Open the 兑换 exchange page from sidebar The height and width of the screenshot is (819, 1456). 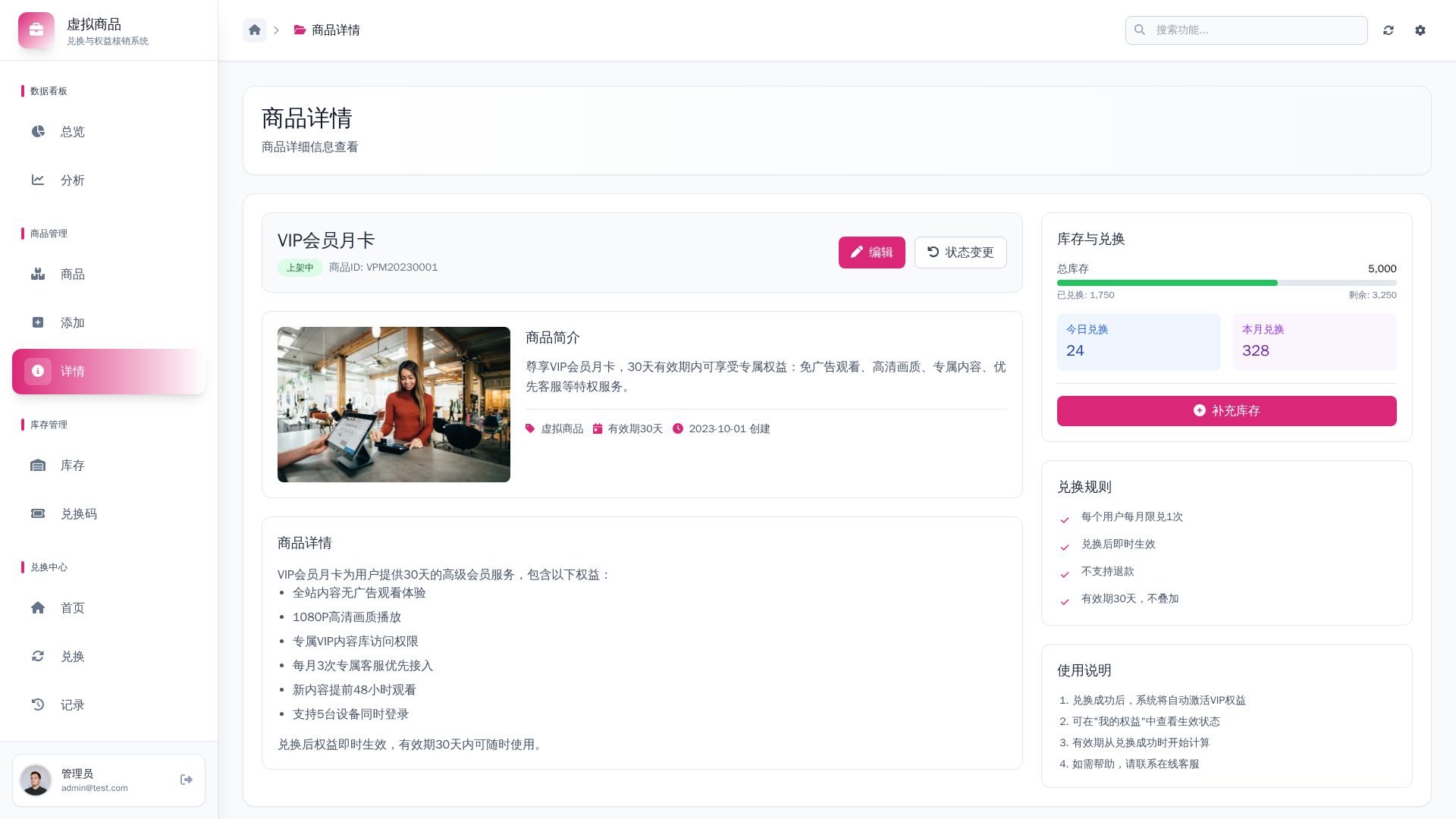point(38,656)
